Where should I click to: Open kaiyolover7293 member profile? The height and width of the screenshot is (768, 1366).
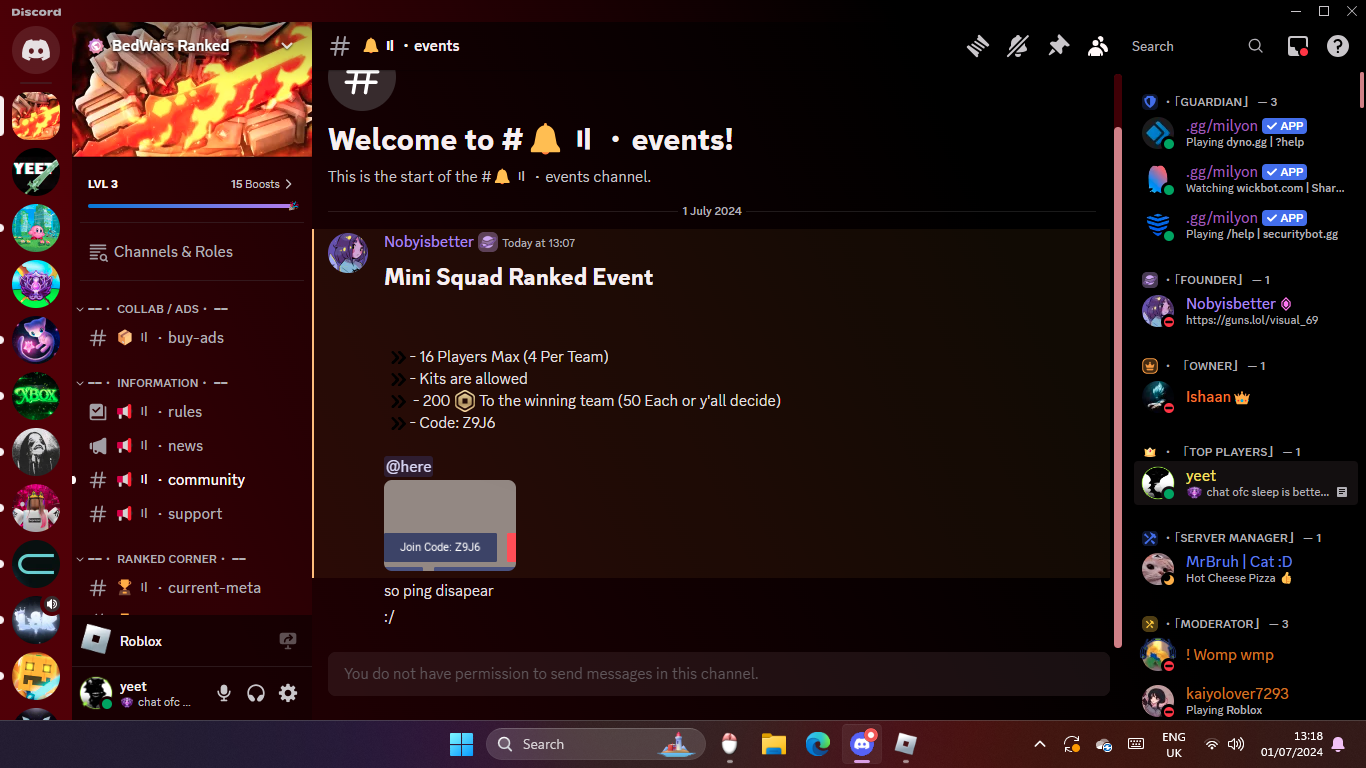coord(1246,701)
